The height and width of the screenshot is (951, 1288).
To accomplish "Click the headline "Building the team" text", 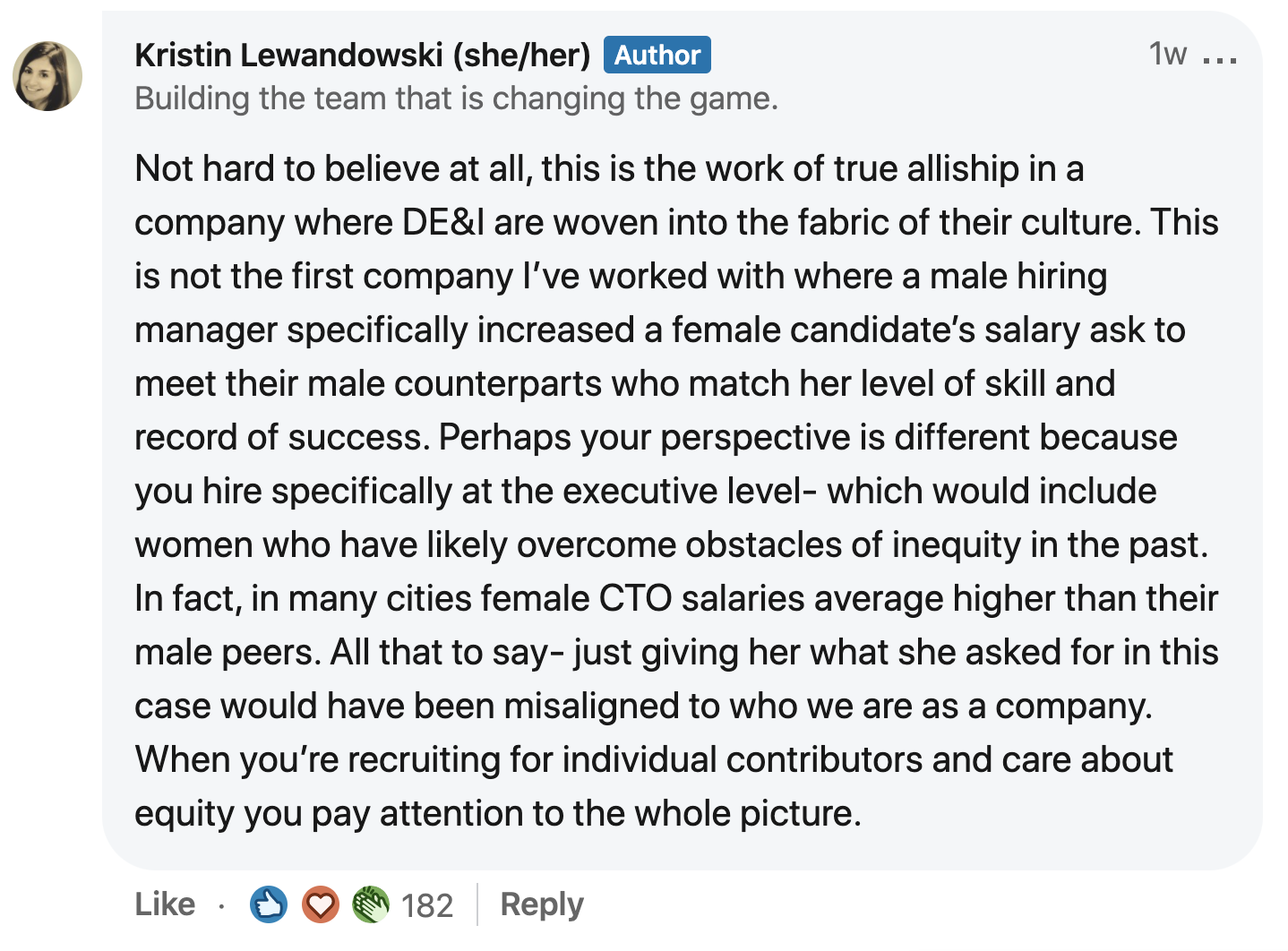I will pos(456,99).
